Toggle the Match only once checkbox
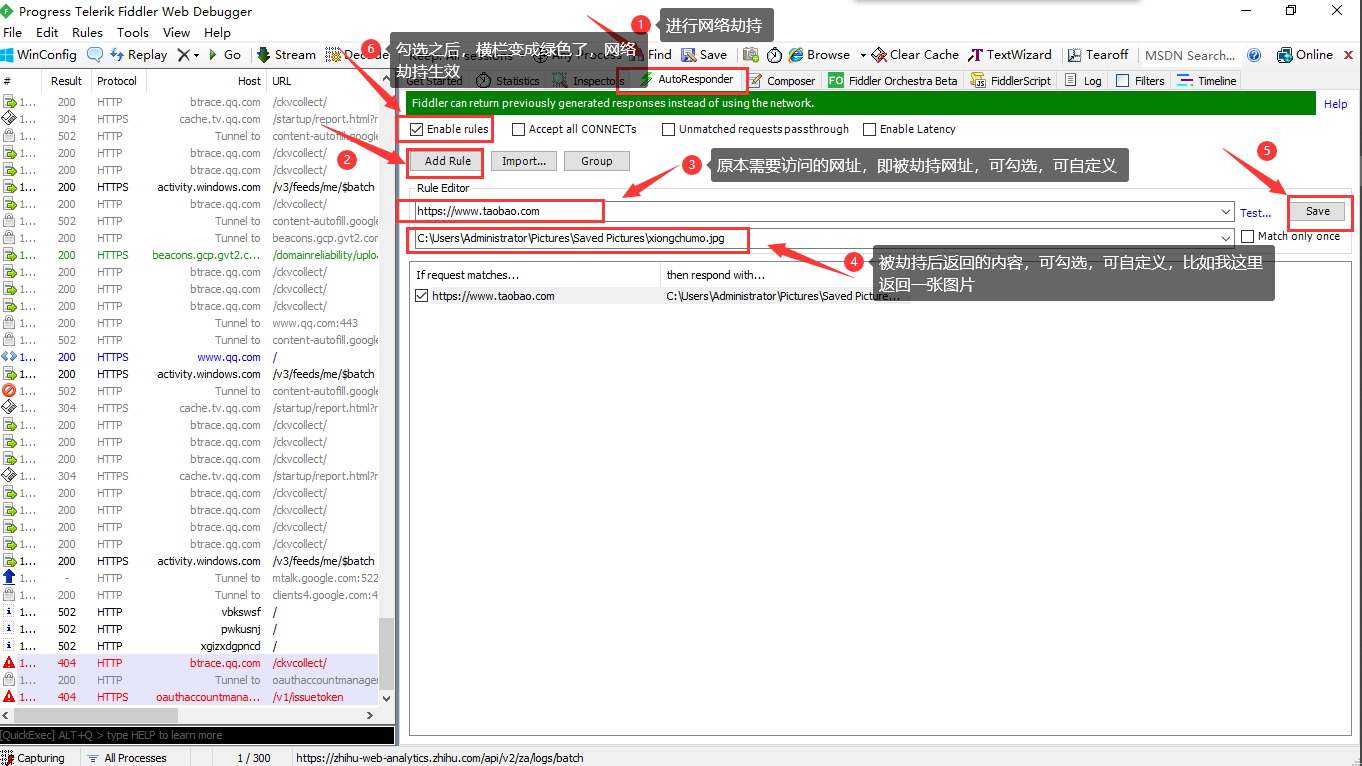Image resolution: width=1362 pixels, height=766 pixels. click(x=1247, y=236)
